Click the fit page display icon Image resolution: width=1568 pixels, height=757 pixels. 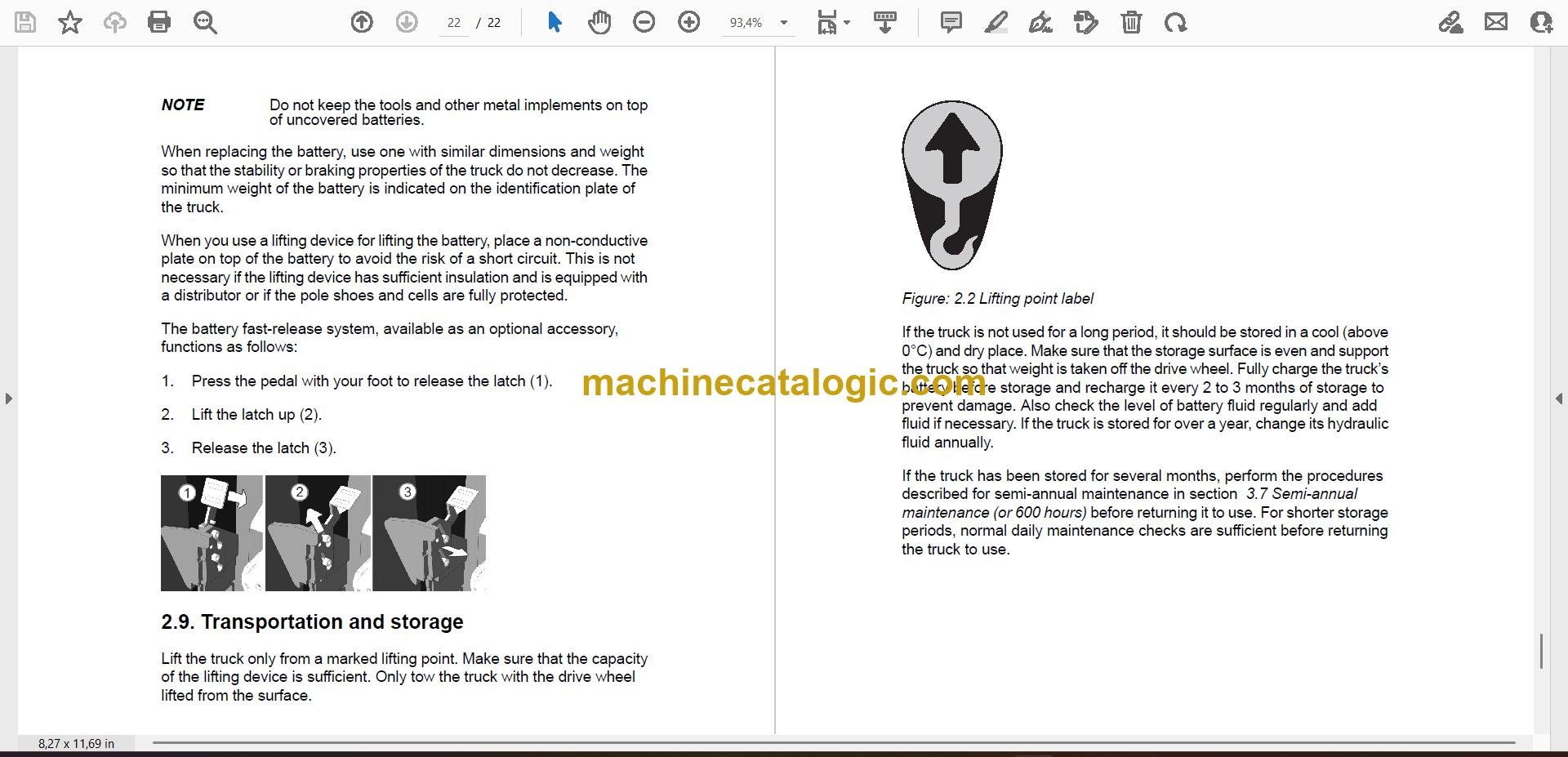click(827, 23)
